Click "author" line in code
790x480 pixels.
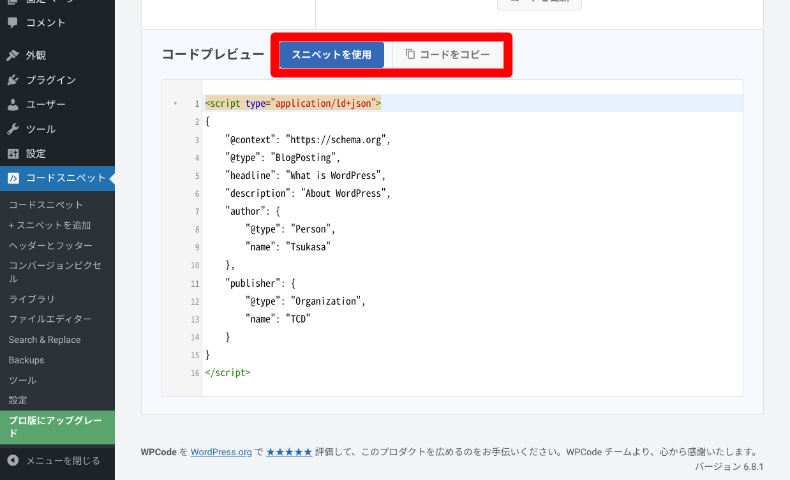(252, 212)
